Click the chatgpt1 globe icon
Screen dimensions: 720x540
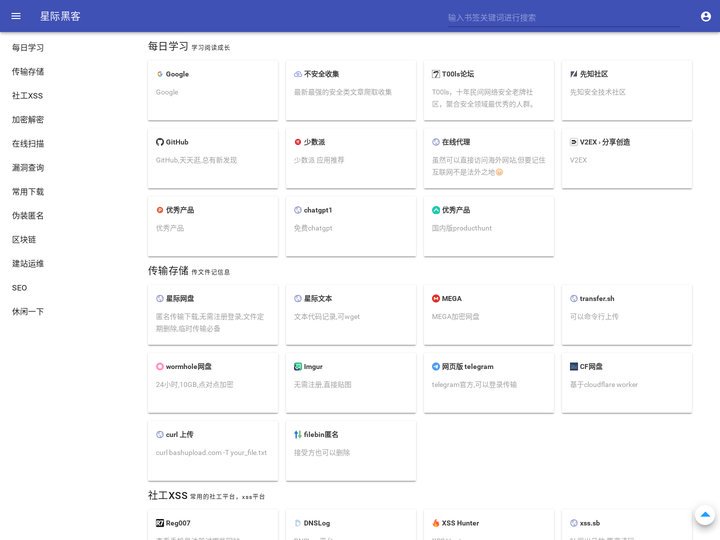pyautogui.click(x=298, y=210)
